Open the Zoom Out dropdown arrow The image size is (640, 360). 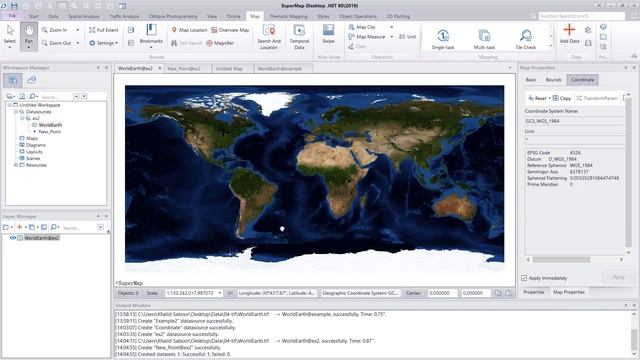coord(78,43)
